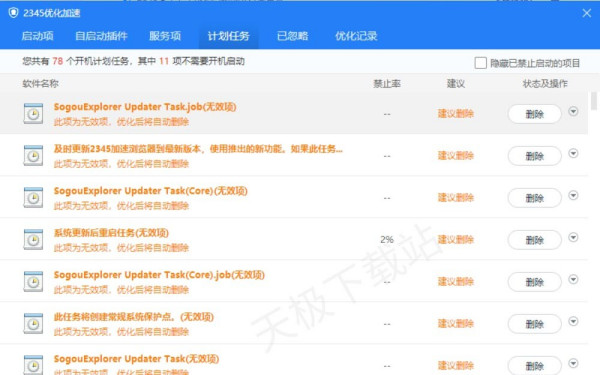
Task: Open dropdown arrow for SogouExplorer Updater Task(Core)(无效项)
Action: [x=573, y=196]
